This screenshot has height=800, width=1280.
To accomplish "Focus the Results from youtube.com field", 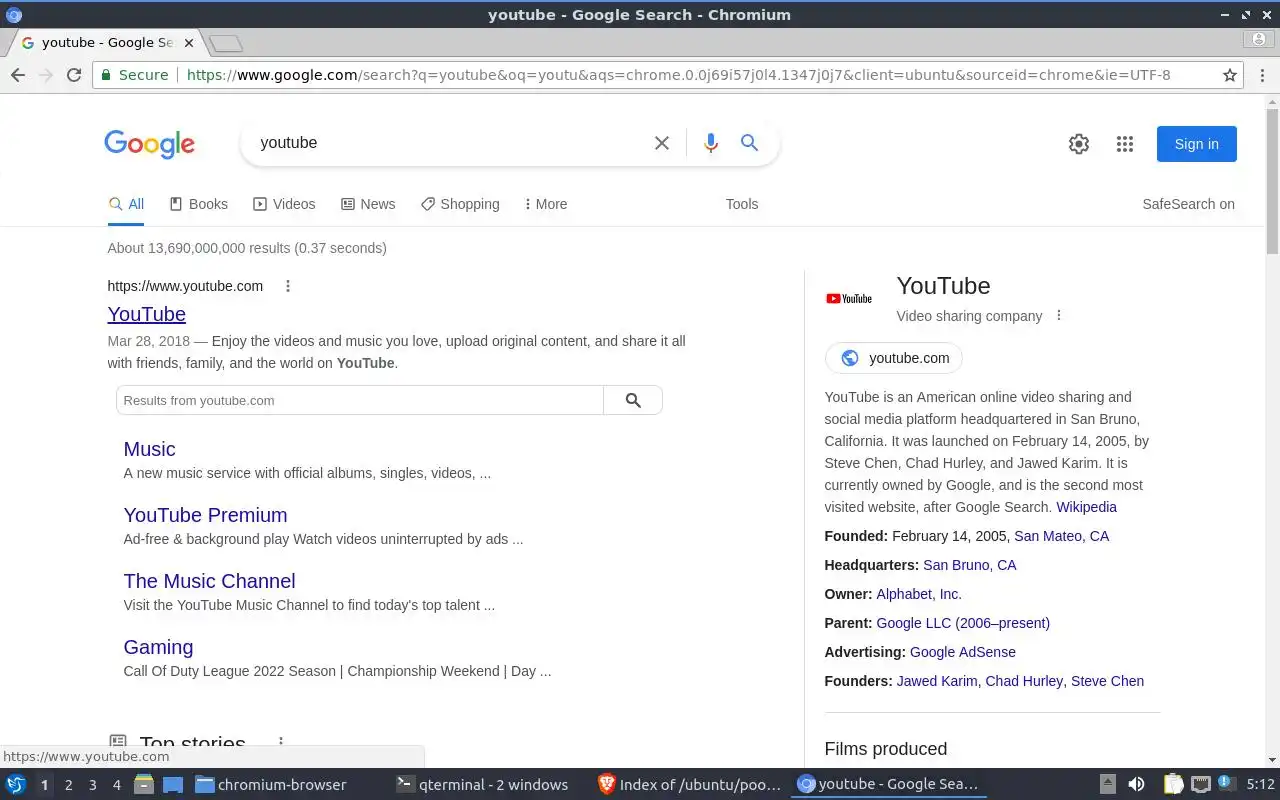I will point(360,401).
